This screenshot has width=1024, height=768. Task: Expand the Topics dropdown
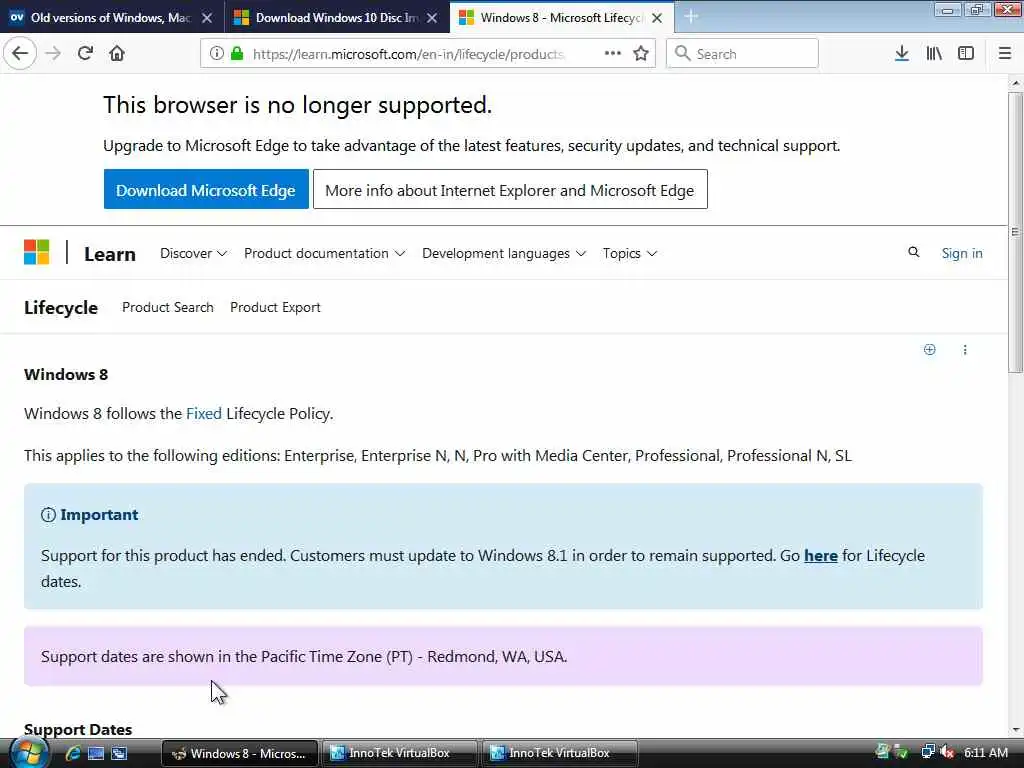630,253
